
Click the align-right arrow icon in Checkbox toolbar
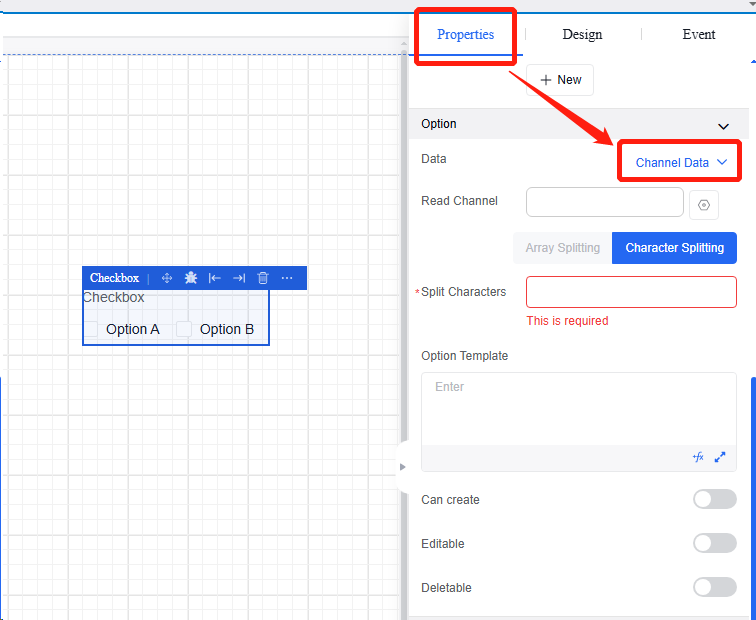239,278
